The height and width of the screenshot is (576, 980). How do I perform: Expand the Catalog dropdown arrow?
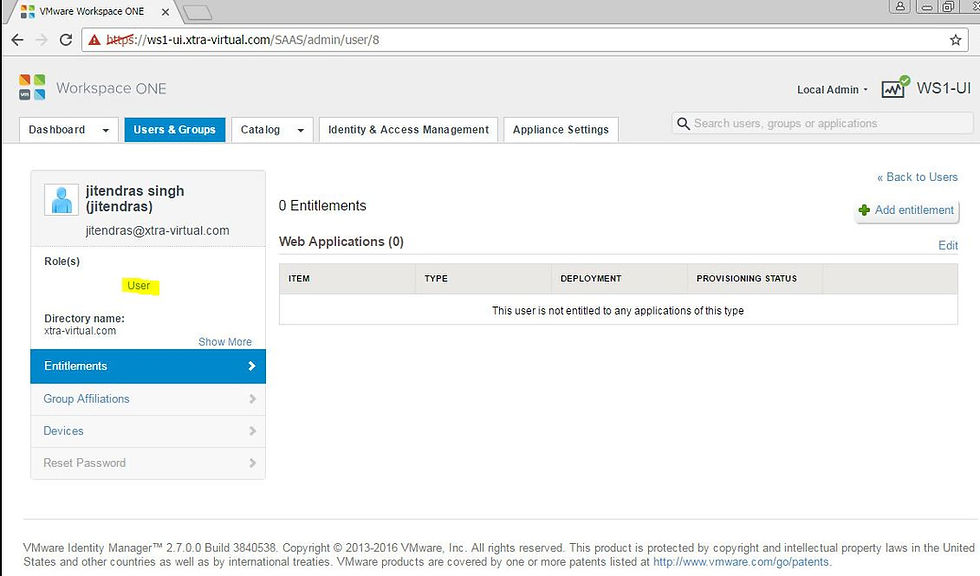click(x=301, y=130)
